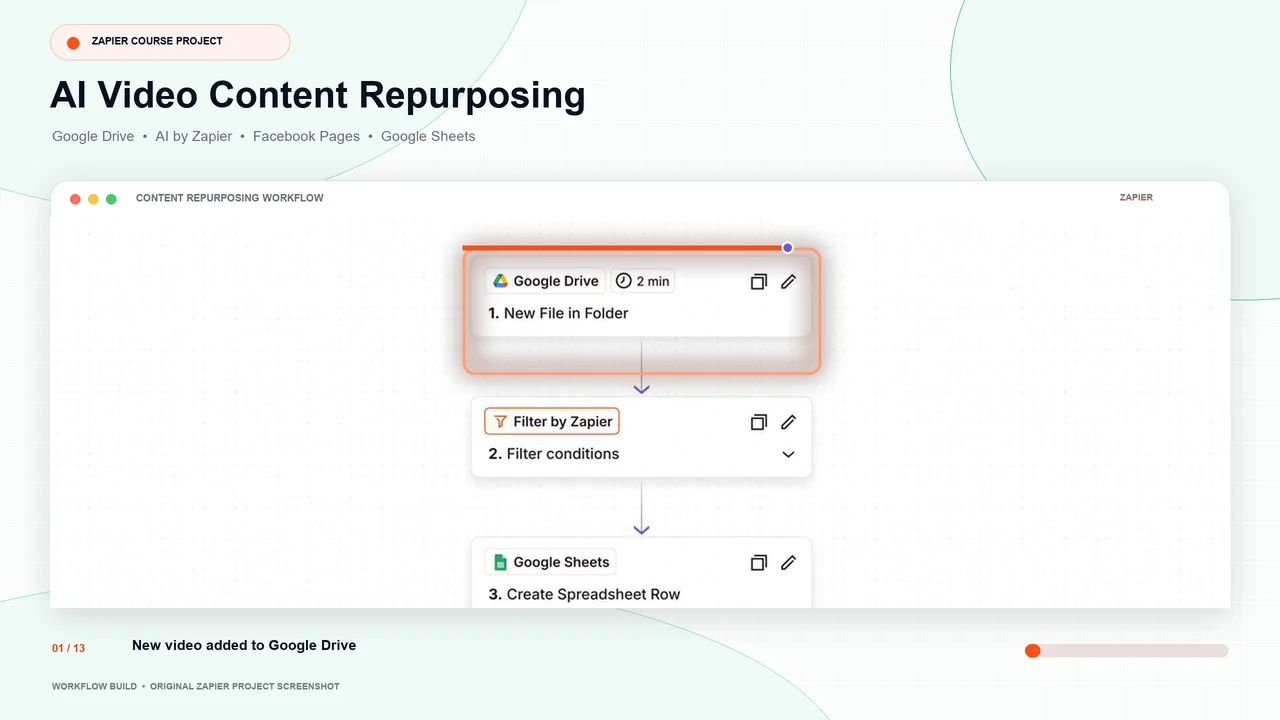Click "Google Drive" in the subtitle app list
Screen dimensions: 1280x720
point(93,136)
